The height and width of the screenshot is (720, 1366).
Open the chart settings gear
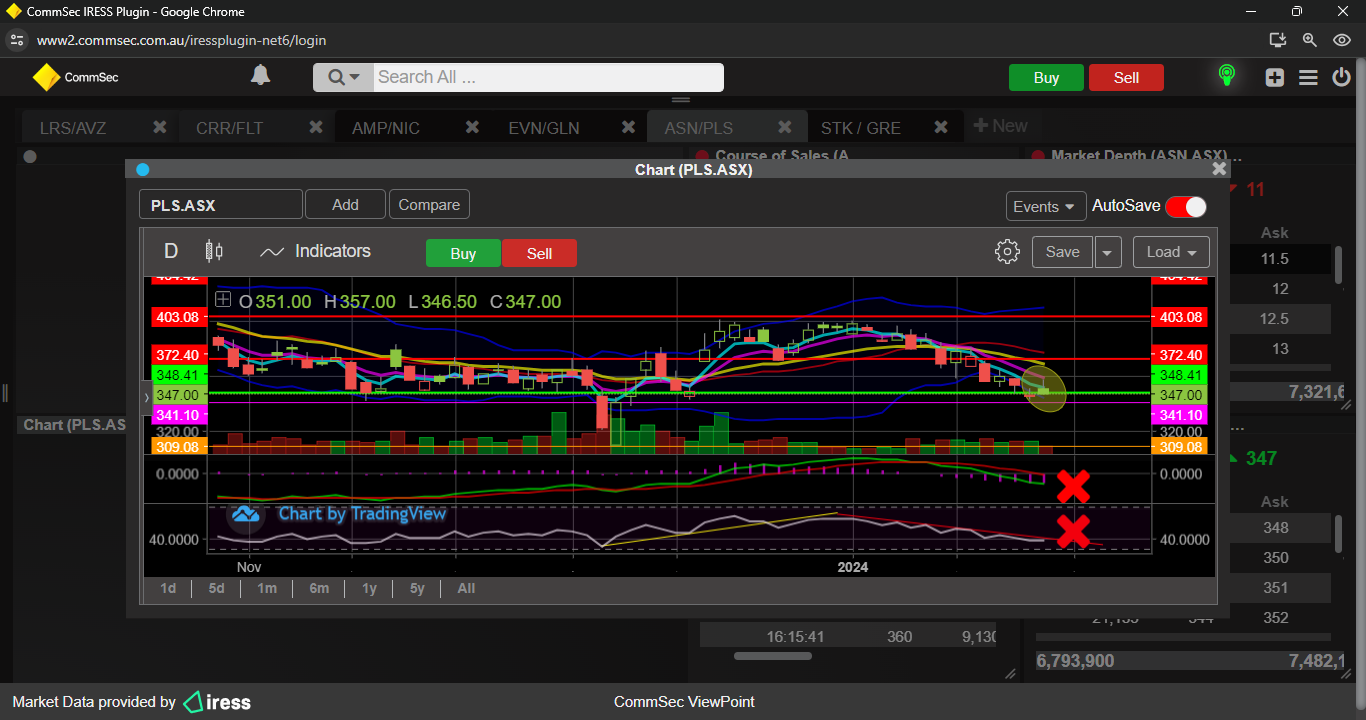pos(1007,252)
